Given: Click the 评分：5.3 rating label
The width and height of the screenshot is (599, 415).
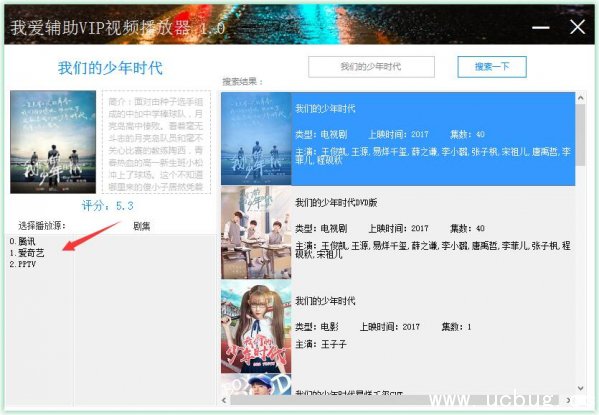Looking at the screenshot, I should 108,206.
